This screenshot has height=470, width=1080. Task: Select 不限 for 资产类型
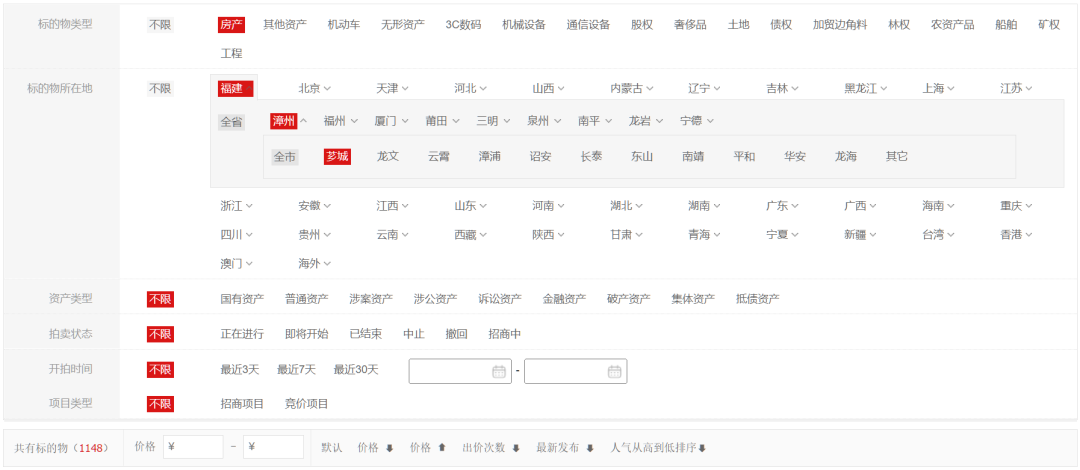click(x=160, y=299)
